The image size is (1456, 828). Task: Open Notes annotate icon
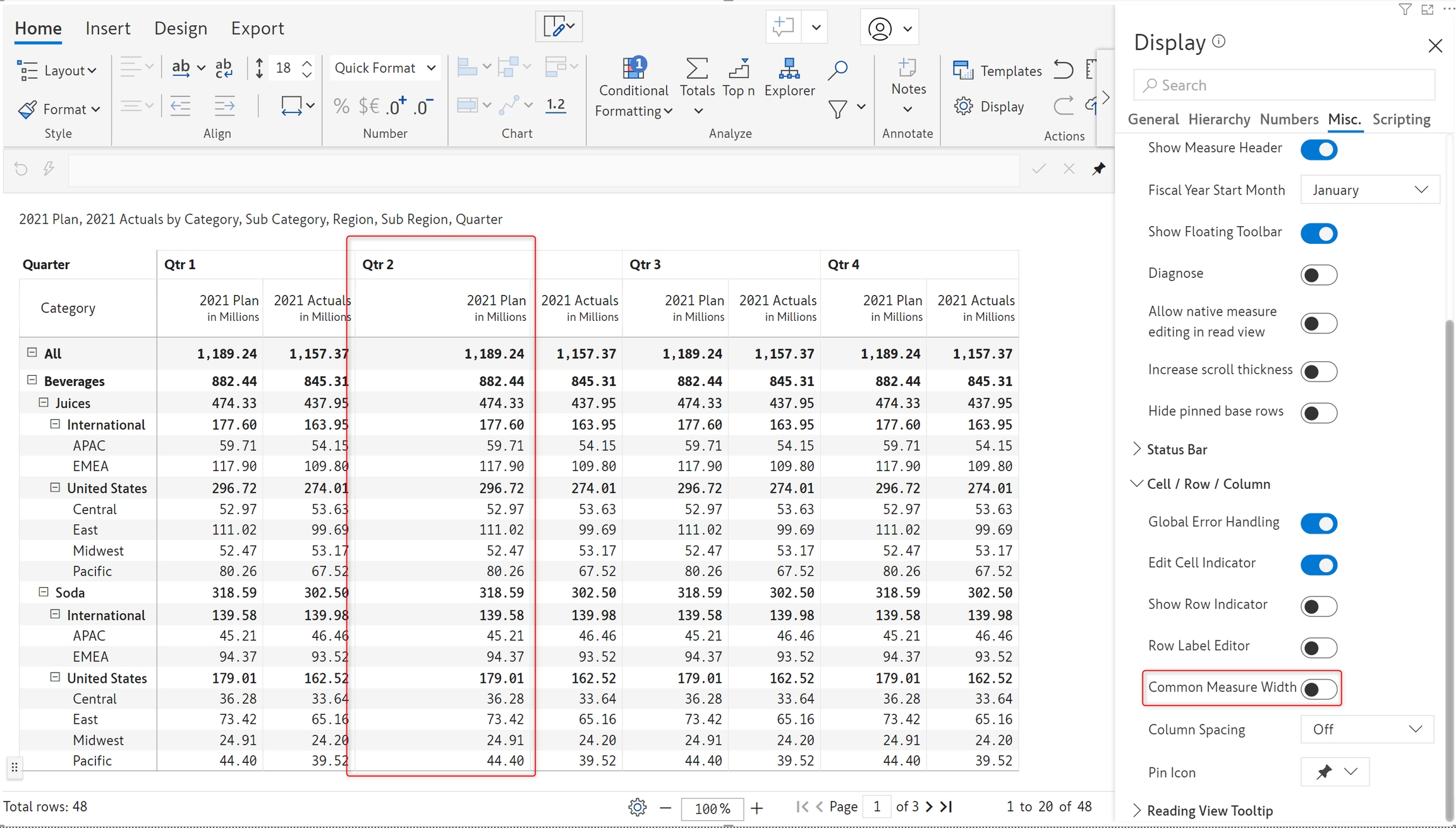907,68
